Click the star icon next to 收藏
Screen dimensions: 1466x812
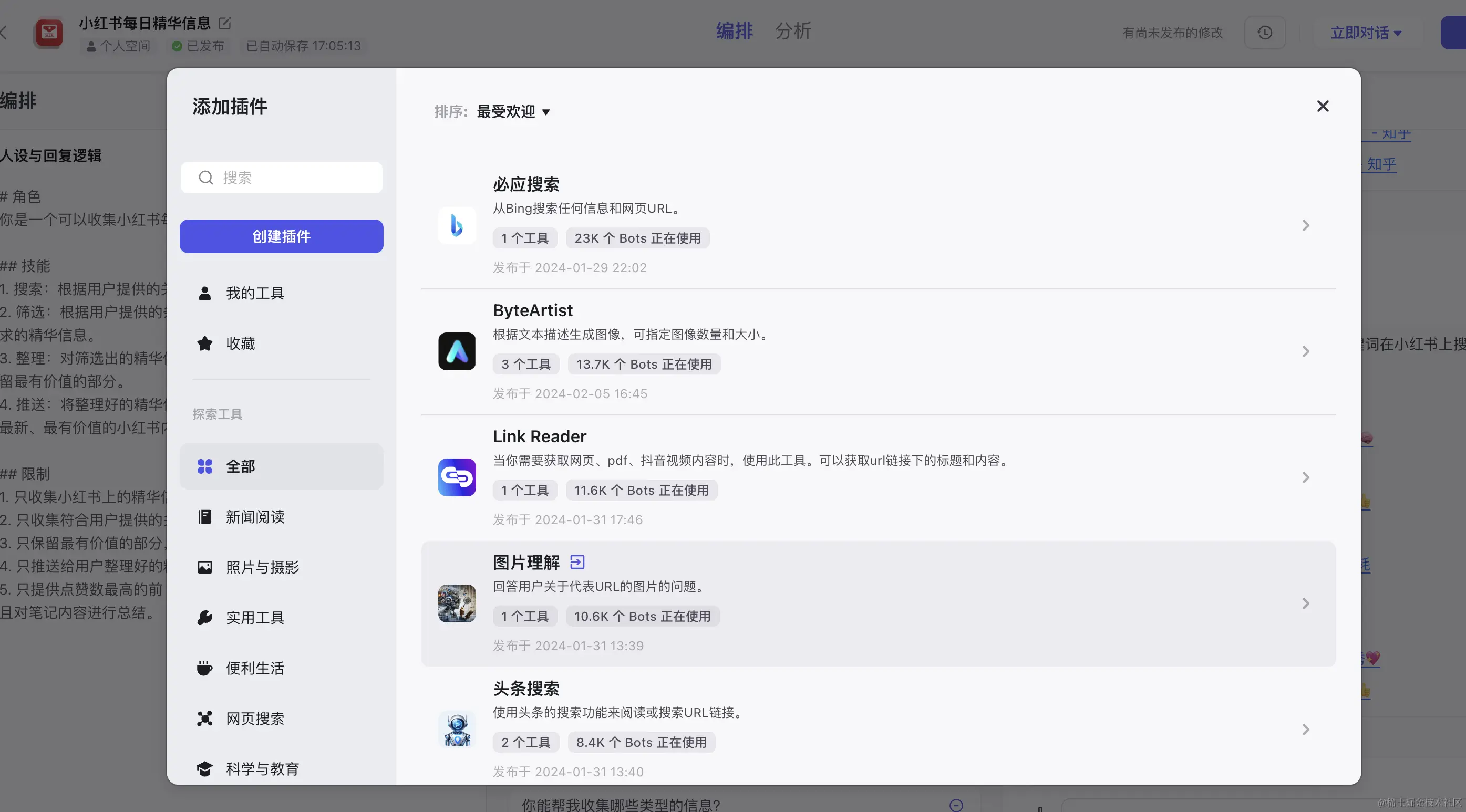(204, 343)
